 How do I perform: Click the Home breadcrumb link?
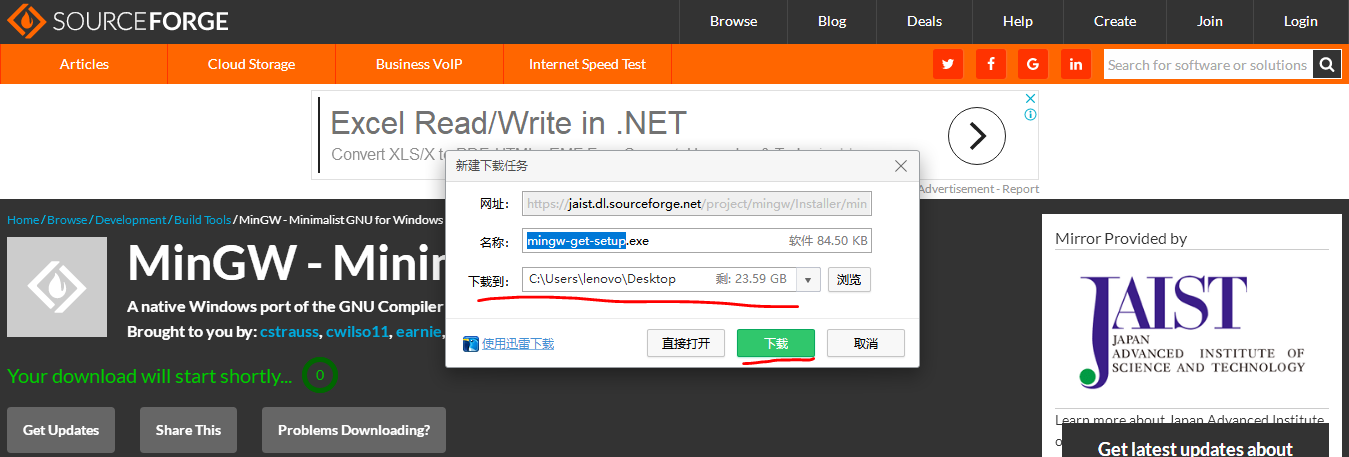point(23,220)
